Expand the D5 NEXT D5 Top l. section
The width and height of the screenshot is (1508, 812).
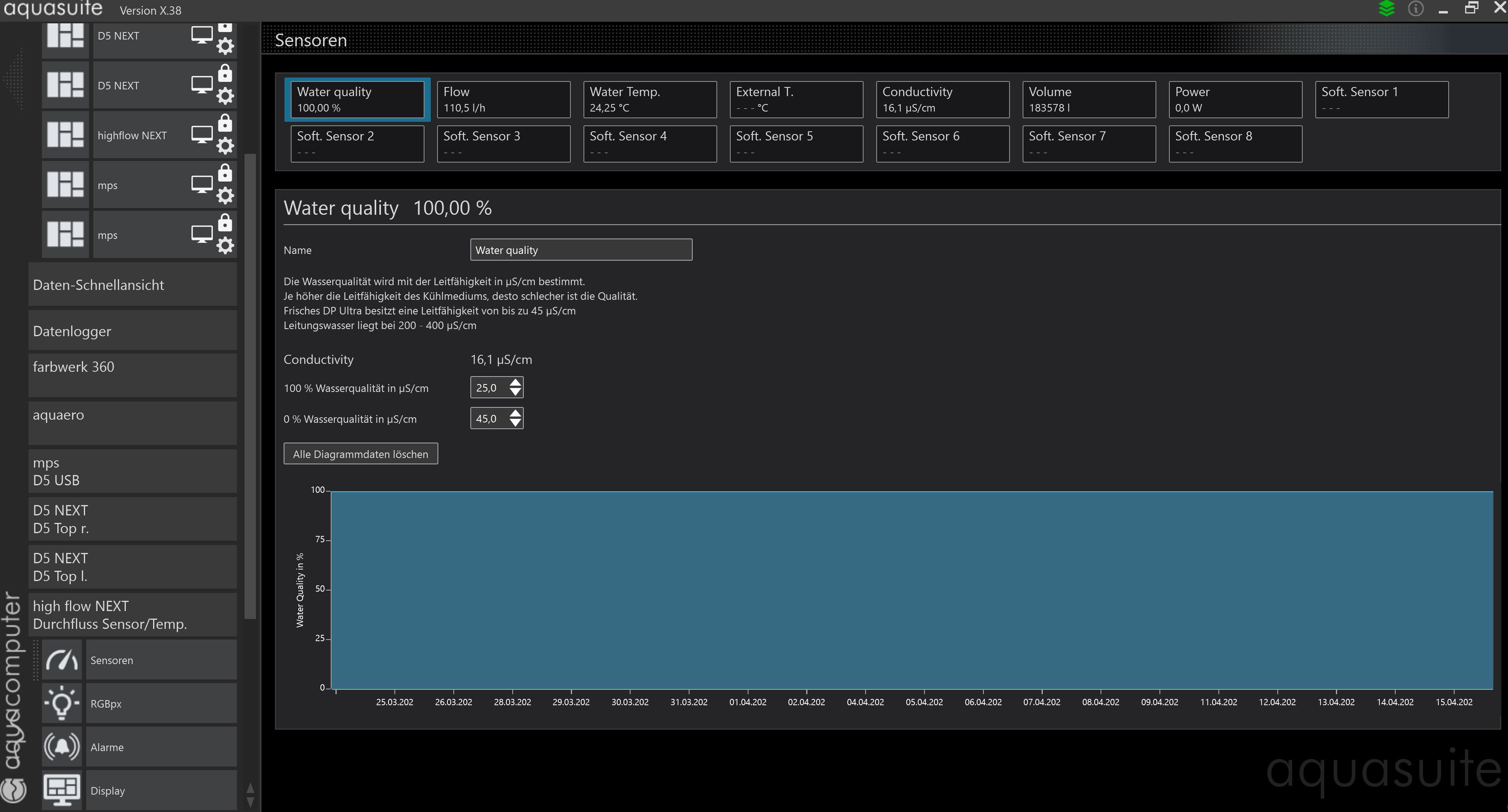pyautogui.click(x=132, y=567)
